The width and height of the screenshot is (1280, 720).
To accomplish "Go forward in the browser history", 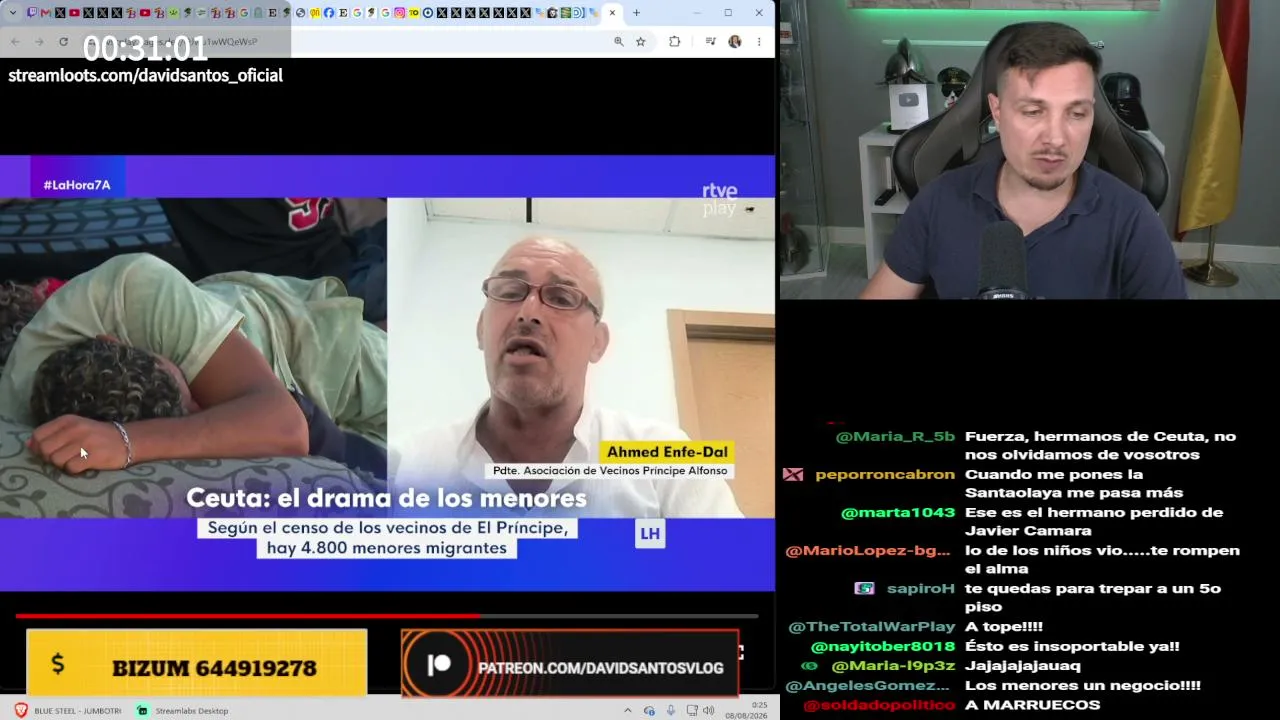I will click(x=39, y=42).
